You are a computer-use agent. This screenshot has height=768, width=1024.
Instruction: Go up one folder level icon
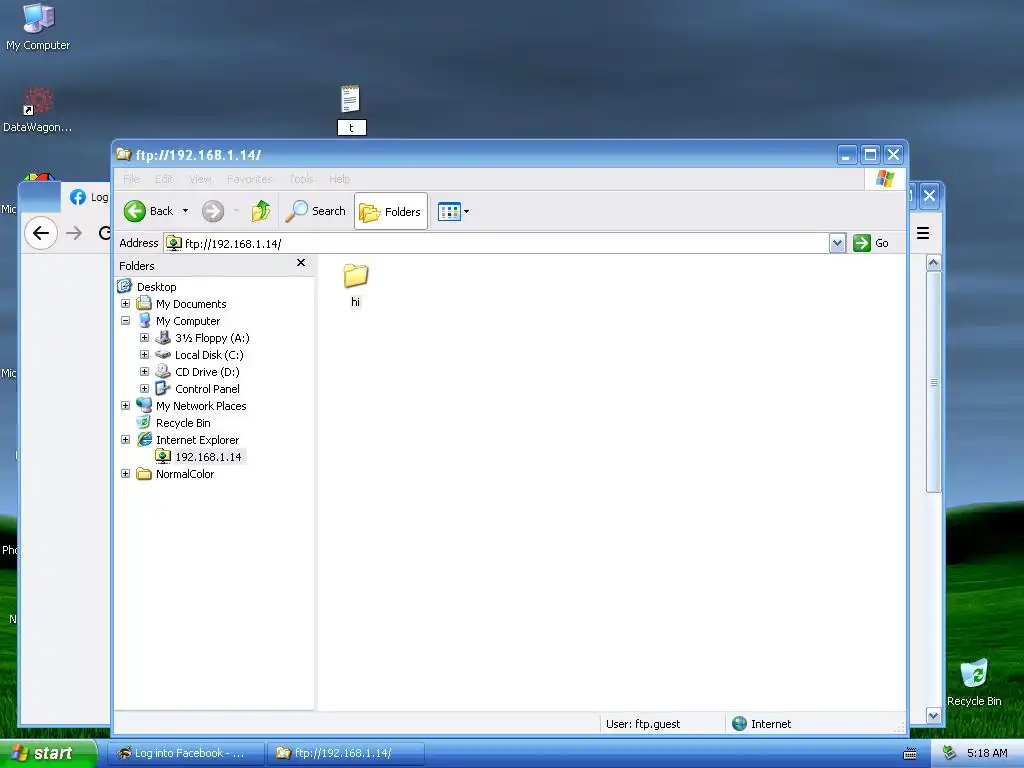tap(261, 211)
